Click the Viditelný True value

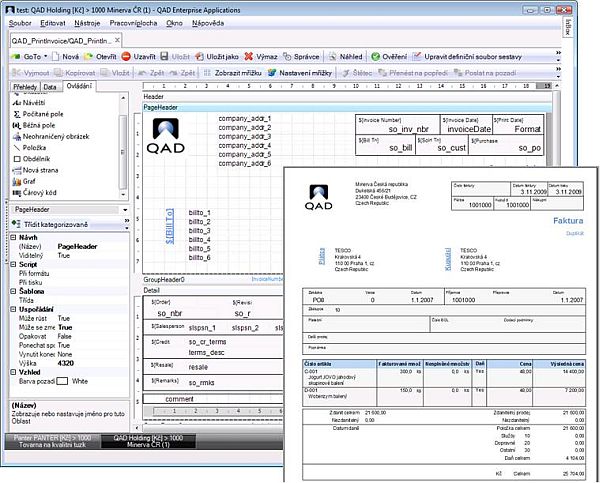coord(64,255)
